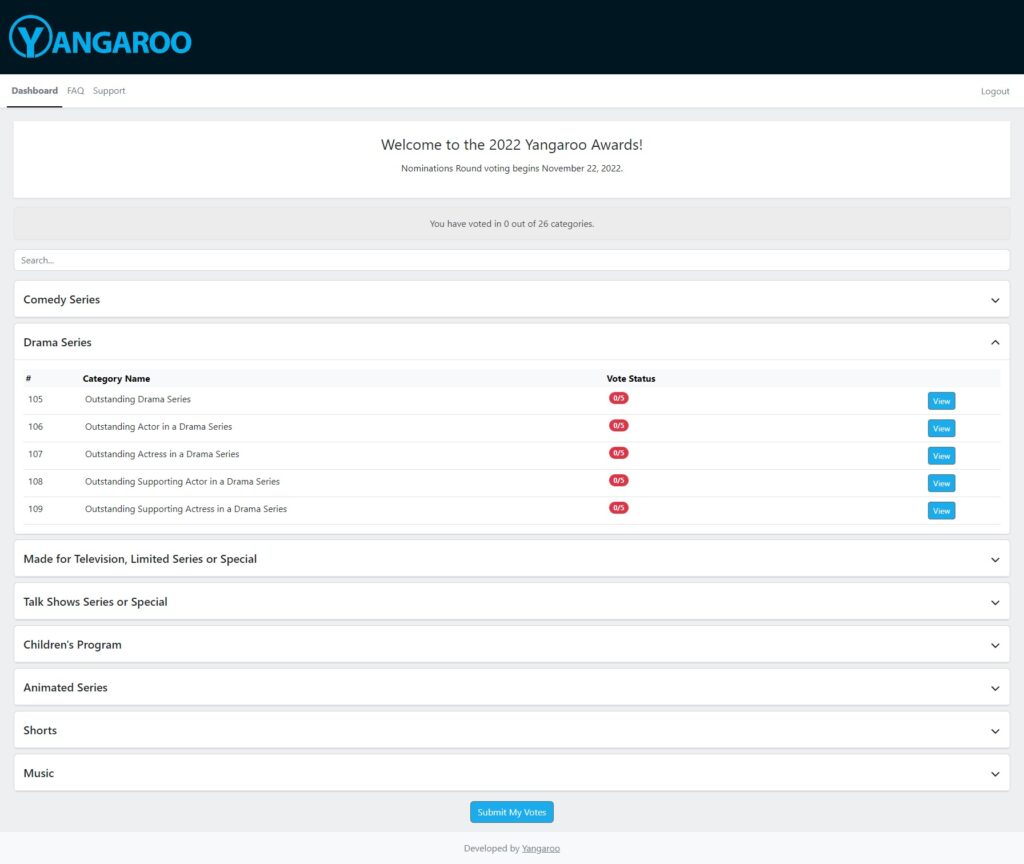Viewport: 1024px width, 864px height.
Task: View Outstanding Actor in a Drama Series
Action: pyautogui.click(x=941, y=428)
